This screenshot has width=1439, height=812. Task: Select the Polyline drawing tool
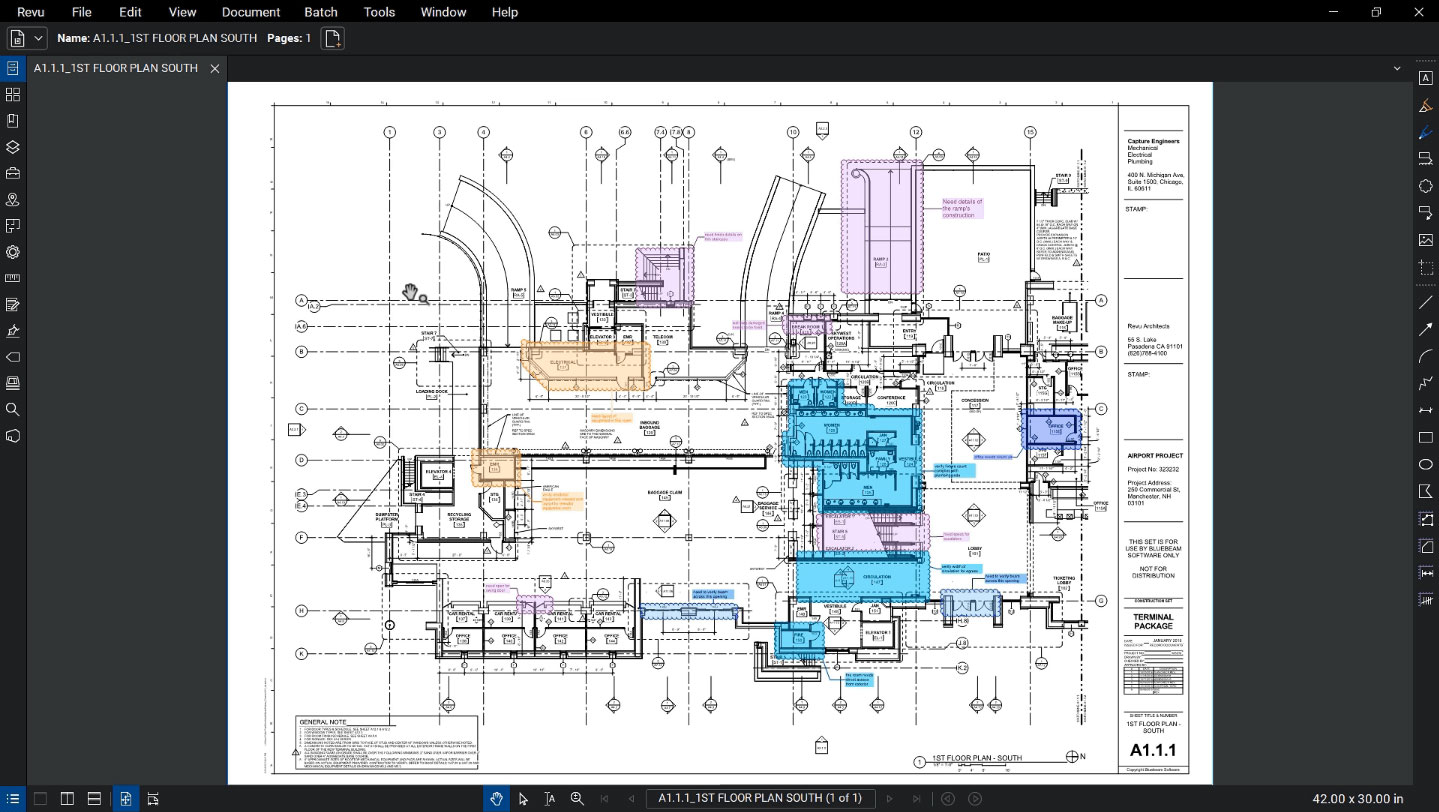(x=1426, y=383)
